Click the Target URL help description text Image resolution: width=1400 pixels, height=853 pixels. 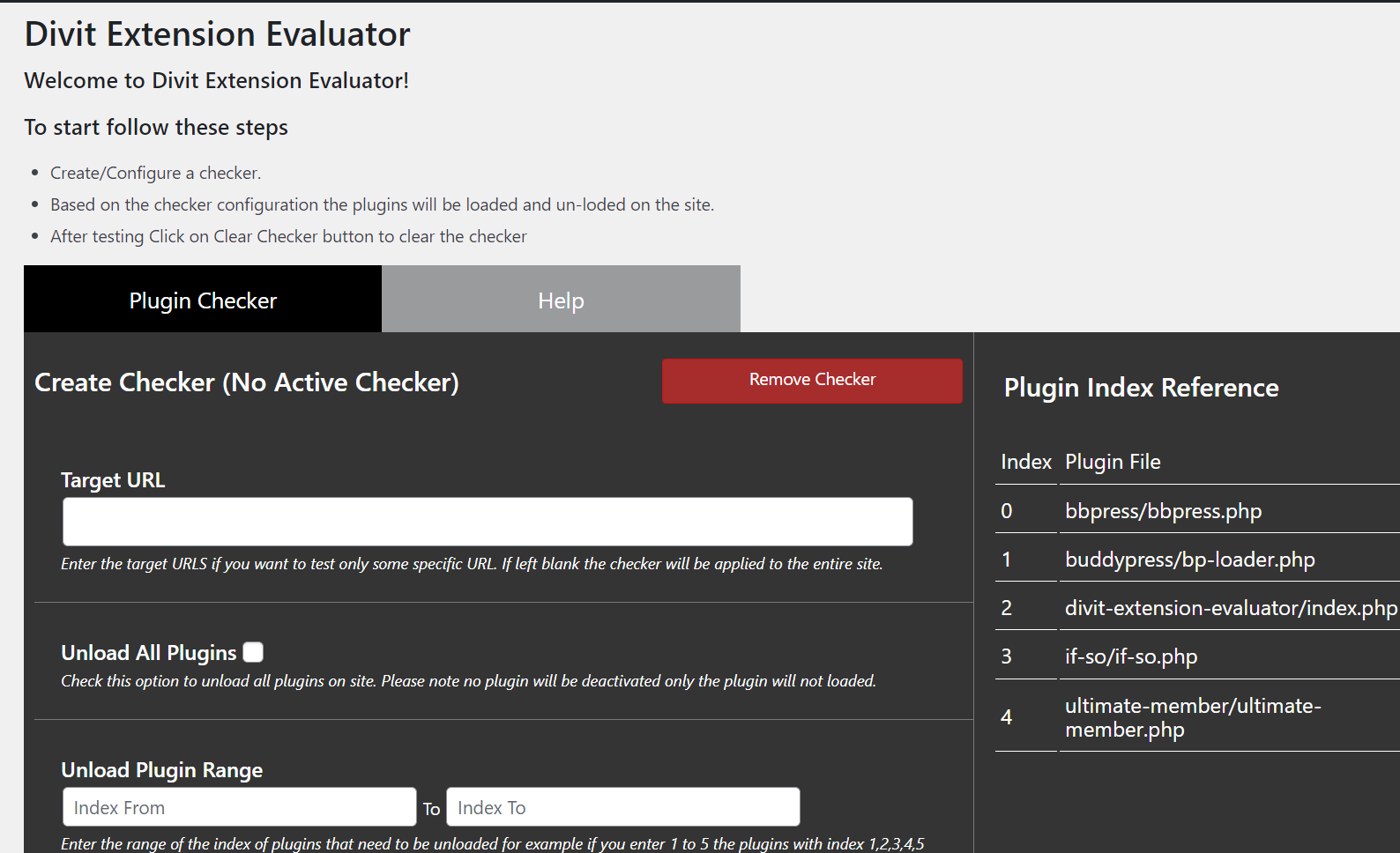[x=472, y=564]
